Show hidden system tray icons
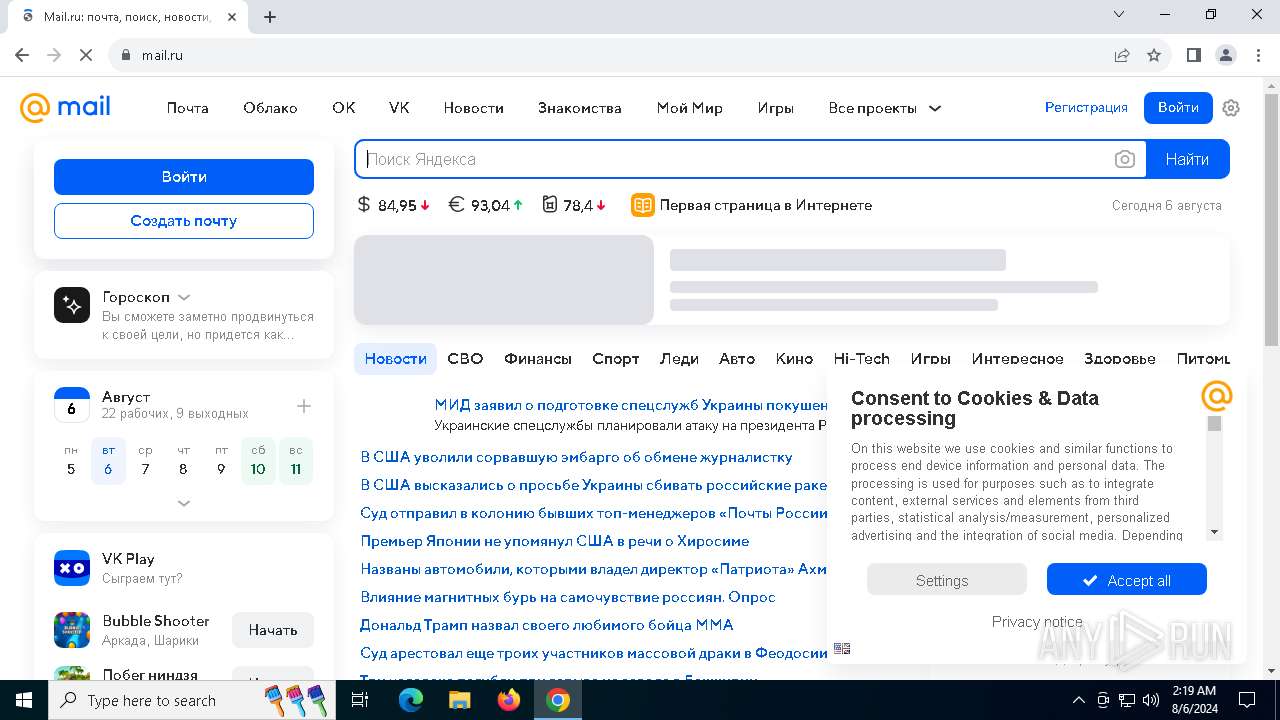The width and height of the screenshot is (1280, 720). tap(1078, 700)
